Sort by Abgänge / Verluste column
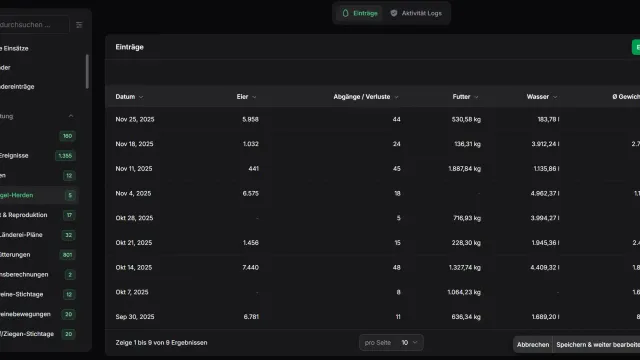640x360 pixels. coord(366,97)
